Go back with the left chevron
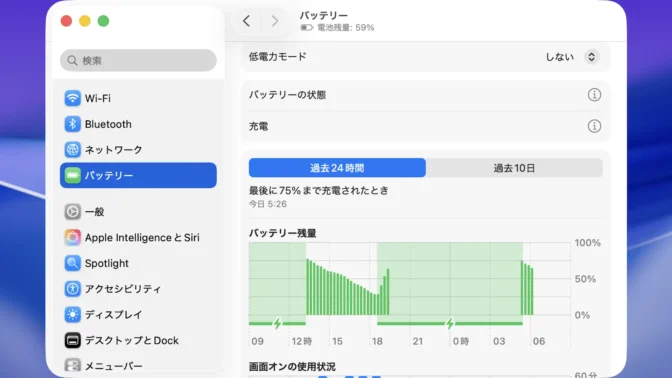This screenshot has width=672, height=378. [246, 21]
